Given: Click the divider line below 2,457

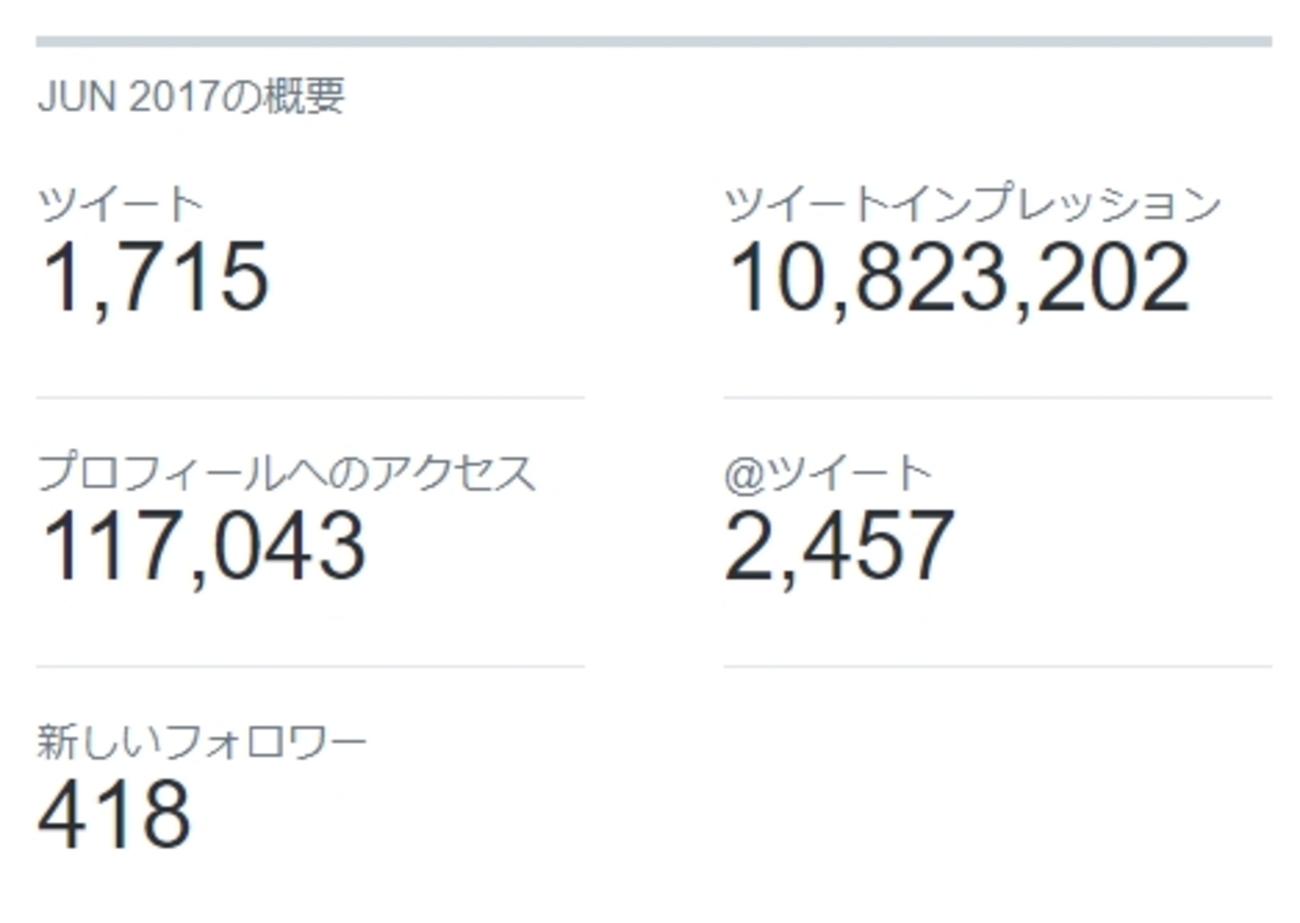Looking at the screenshot, I should pyautogui.click(x=997, y=666).
